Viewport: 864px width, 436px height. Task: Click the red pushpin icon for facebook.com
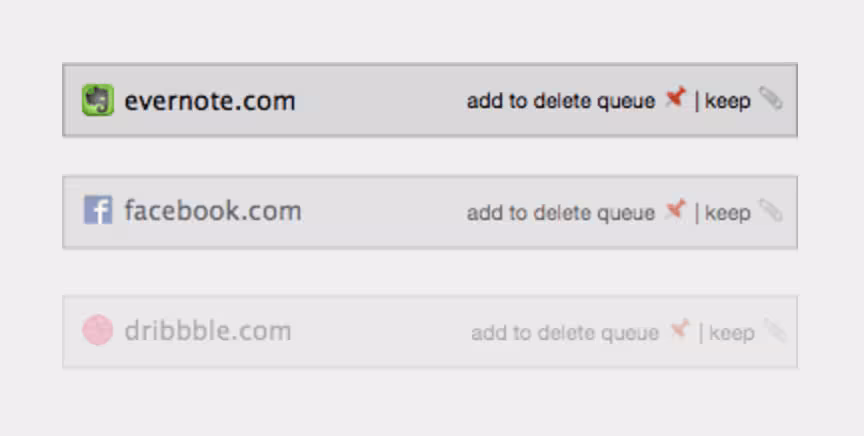676,209
